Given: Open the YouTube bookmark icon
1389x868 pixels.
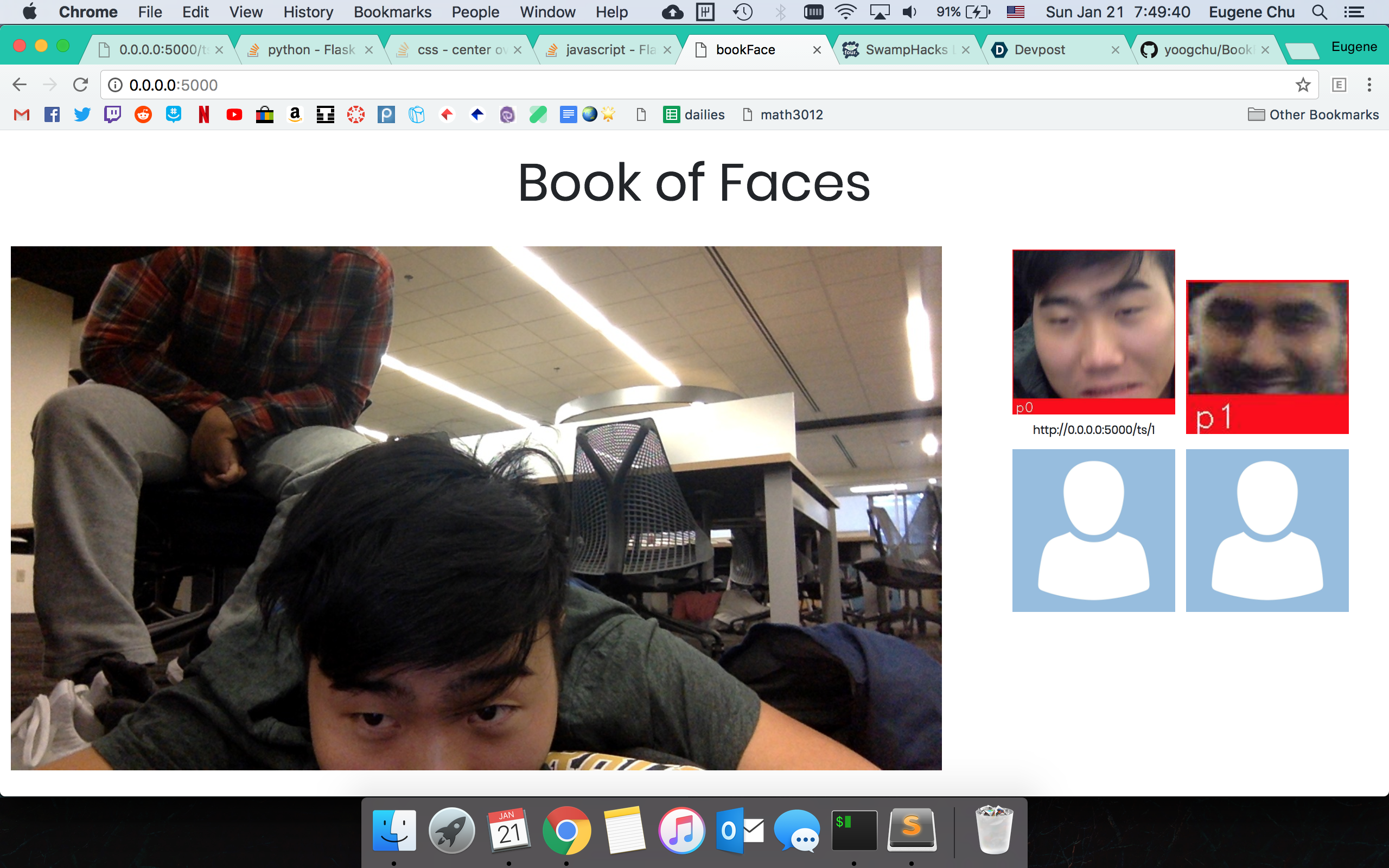Looking at the screenshot, I should click(x=234, y=115).
